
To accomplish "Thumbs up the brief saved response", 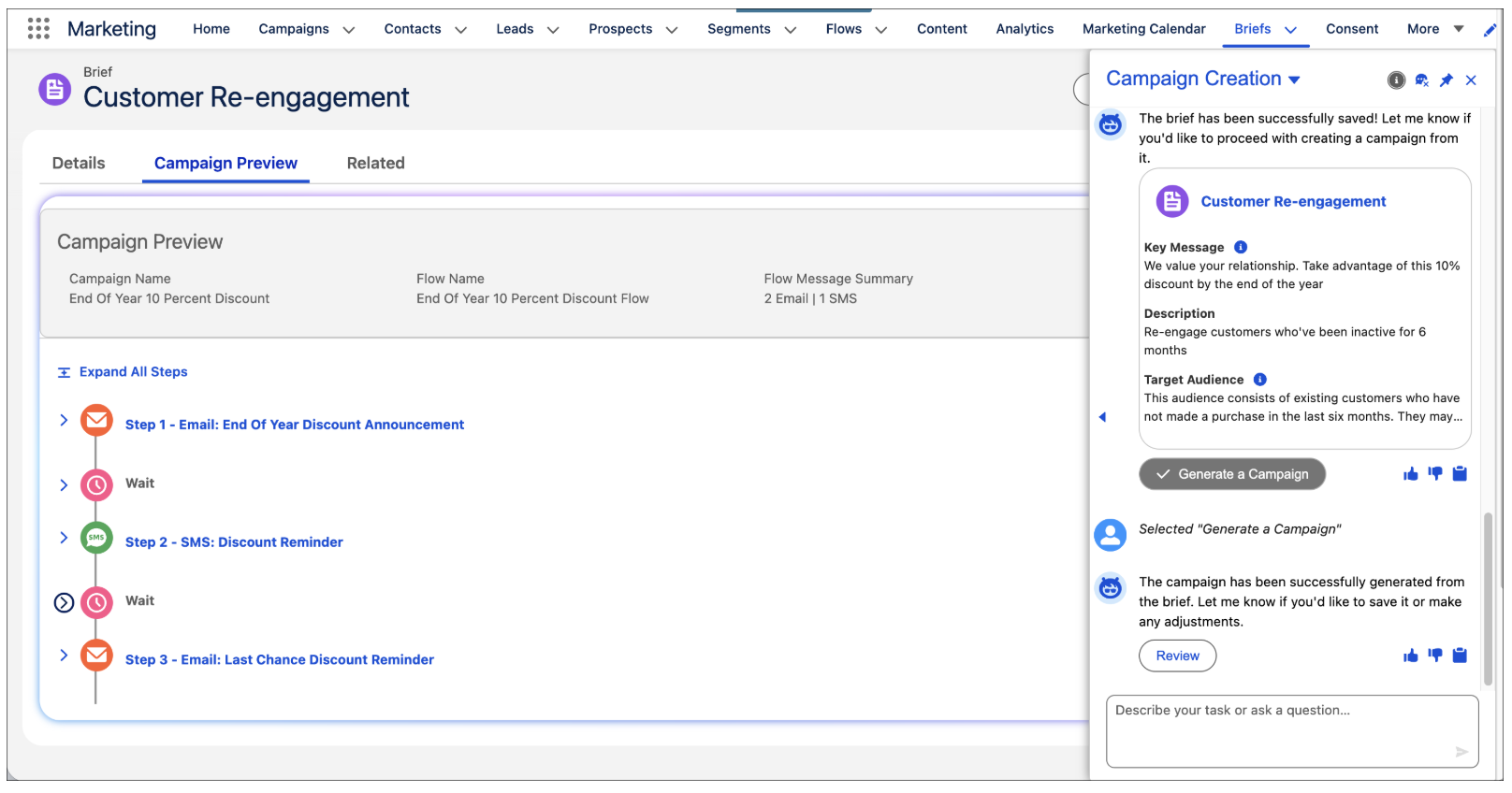I will click(1411, 474).
